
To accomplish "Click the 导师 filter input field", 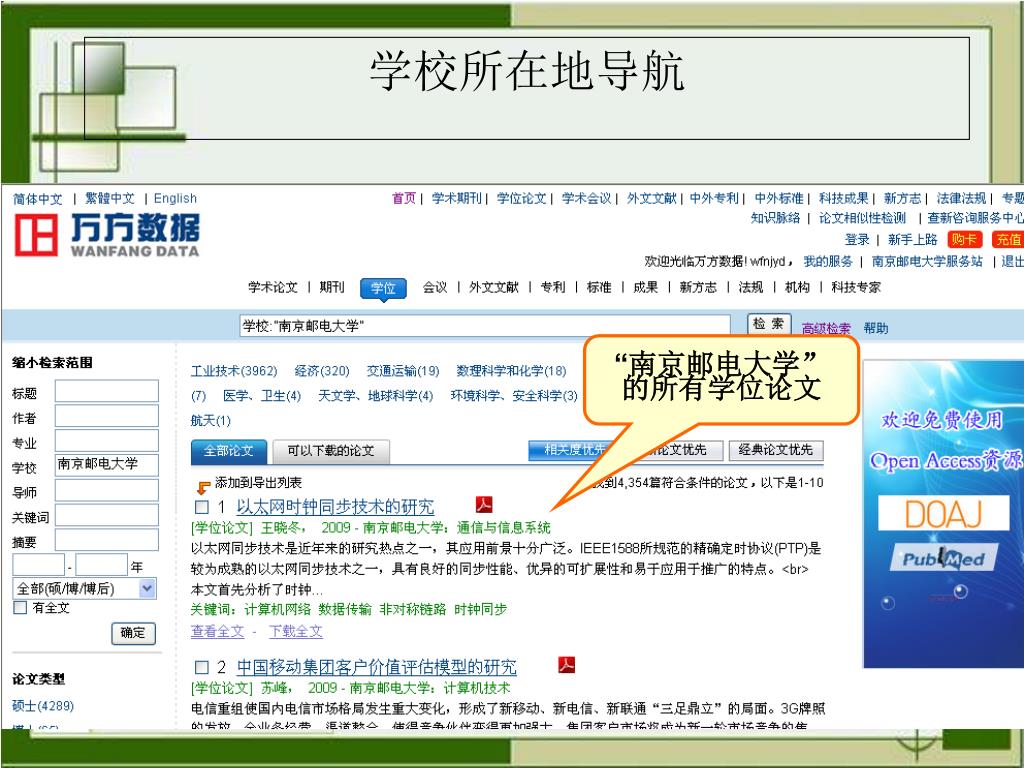I will click(106, 490).
